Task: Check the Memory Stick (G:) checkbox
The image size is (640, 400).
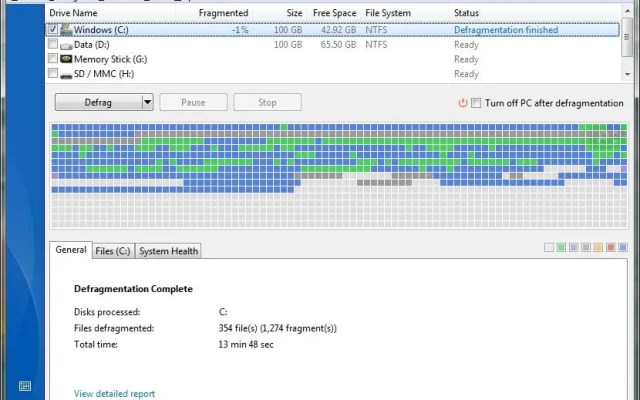Action: click(53, 58)
